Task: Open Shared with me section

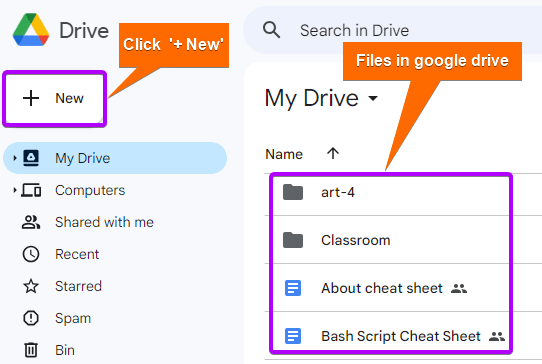Action: tap(104, 222)
